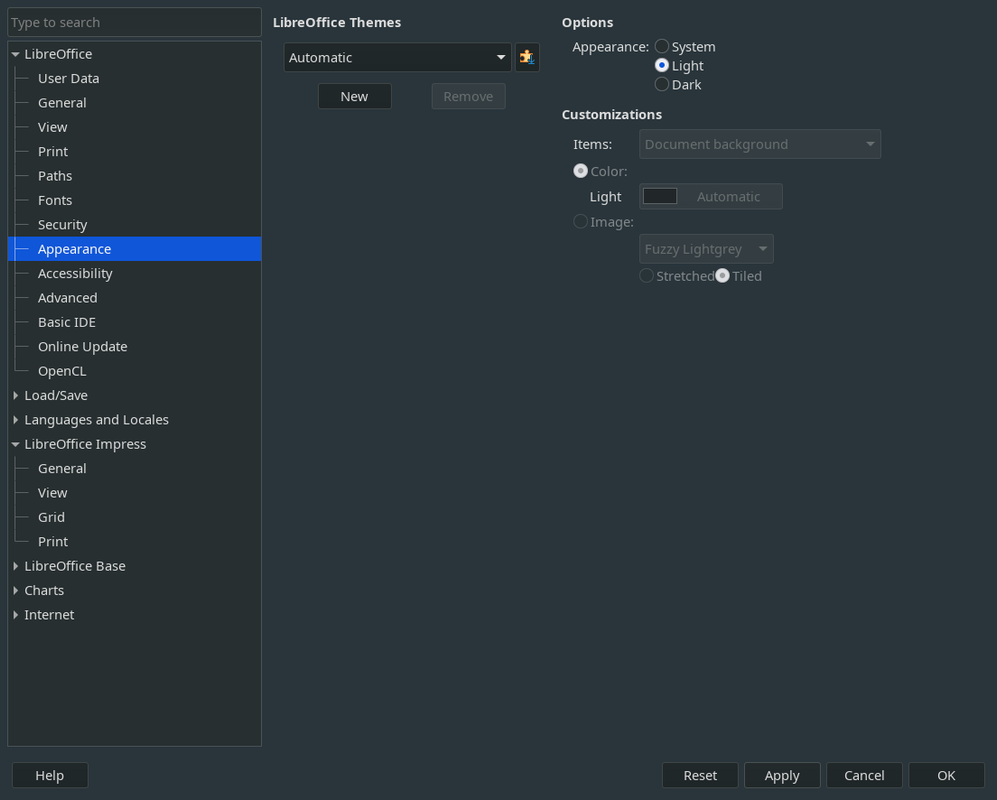
Task: Confirm with the OK button
Action: pyautogui.click(x=946, y=775)
